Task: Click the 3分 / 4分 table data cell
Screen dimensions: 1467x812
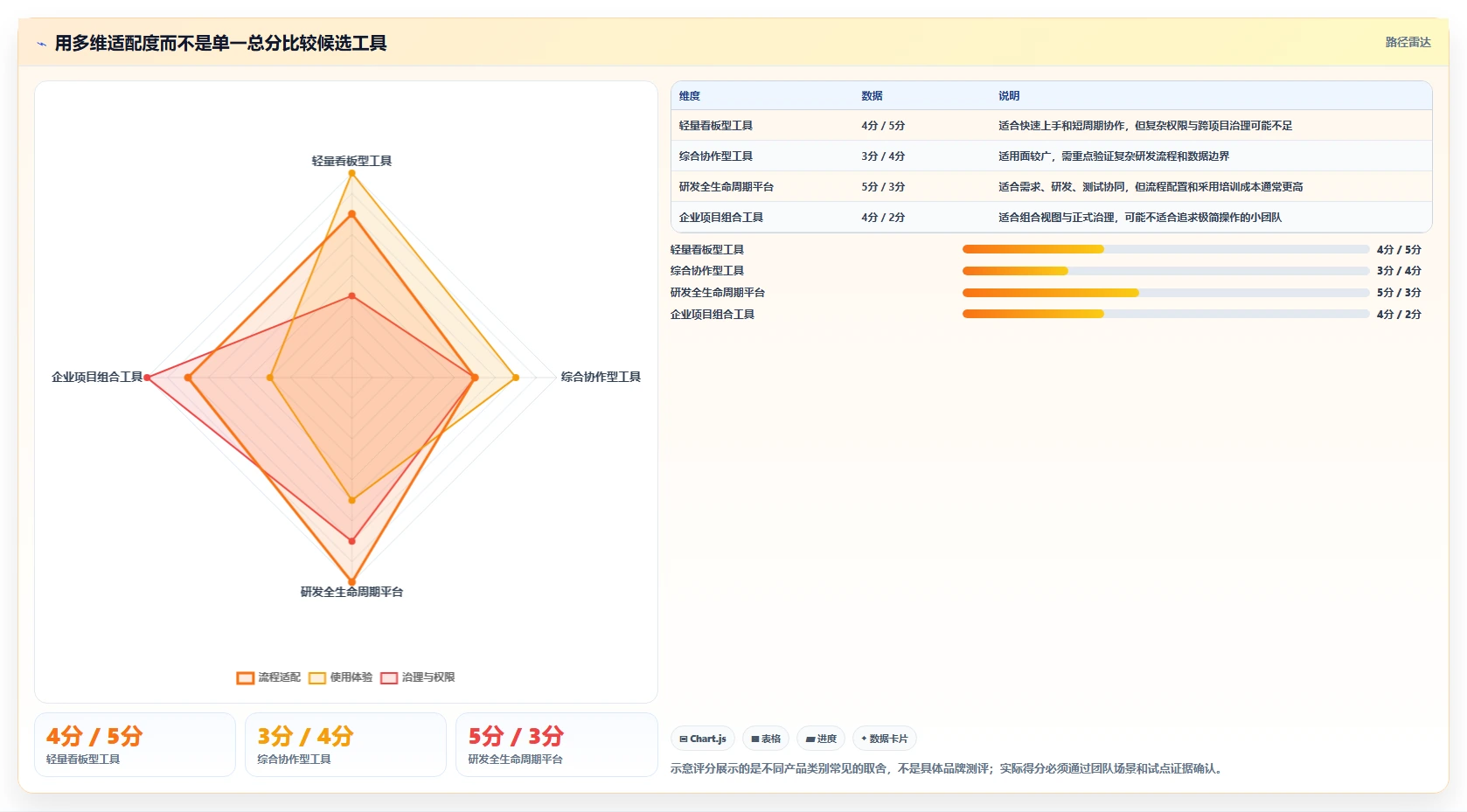Action: [883, 156]
